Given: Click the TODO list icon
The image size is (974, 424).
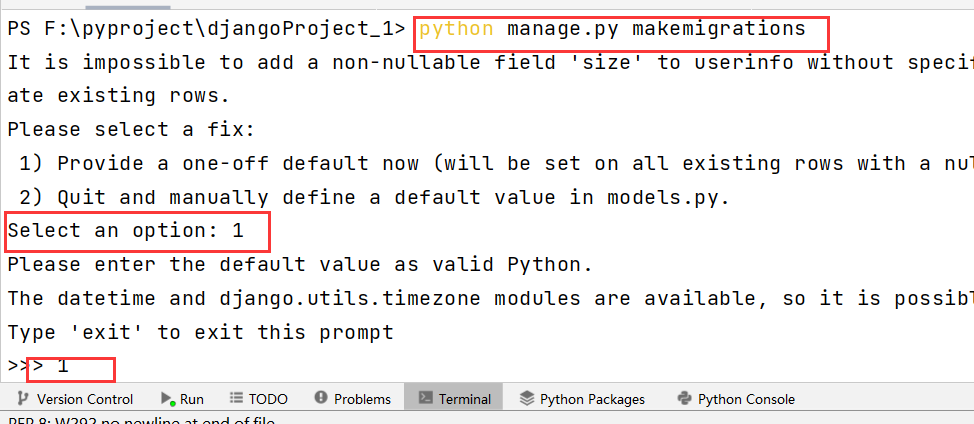Looking at the screenshot, I should point(236,399).
